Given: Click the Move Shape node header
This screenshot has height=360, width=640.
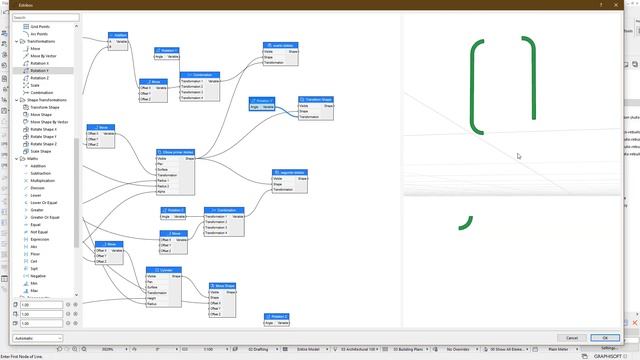Looking at the screenshot, I should click(x=222, y=286).
